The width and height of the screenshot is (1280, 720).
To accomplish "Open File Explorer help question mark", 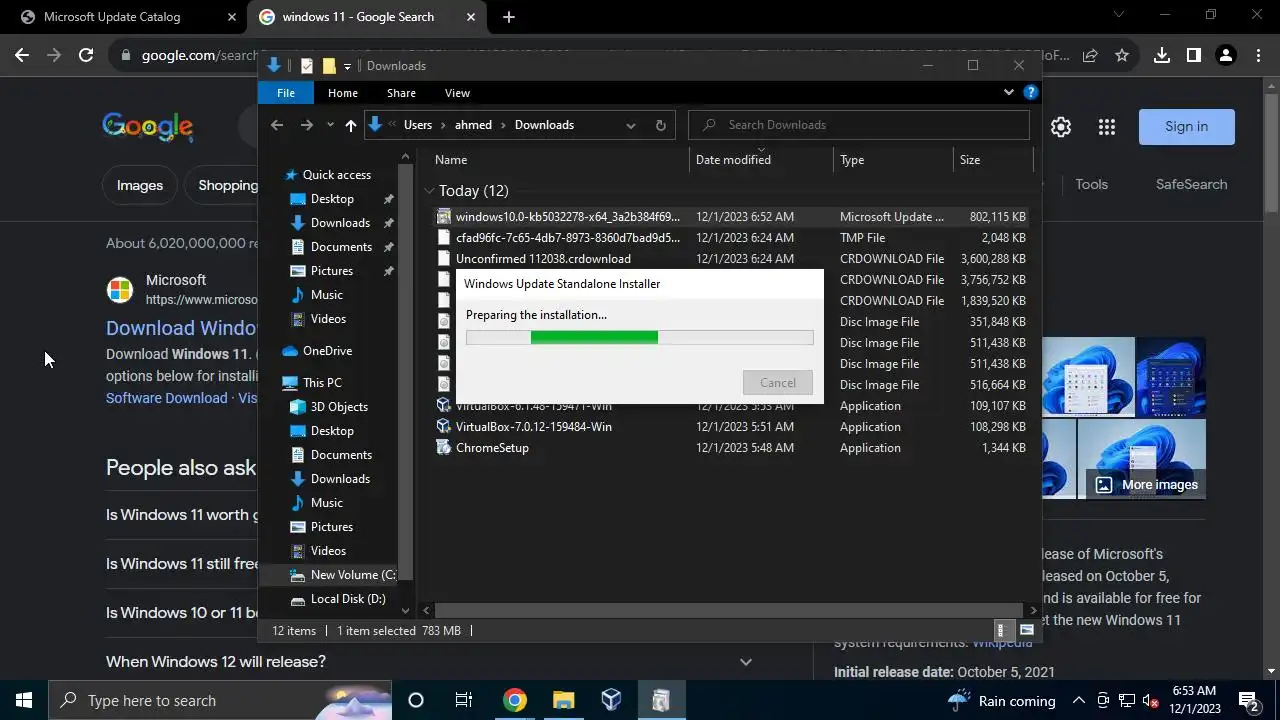I will [x=1031, y=92].
